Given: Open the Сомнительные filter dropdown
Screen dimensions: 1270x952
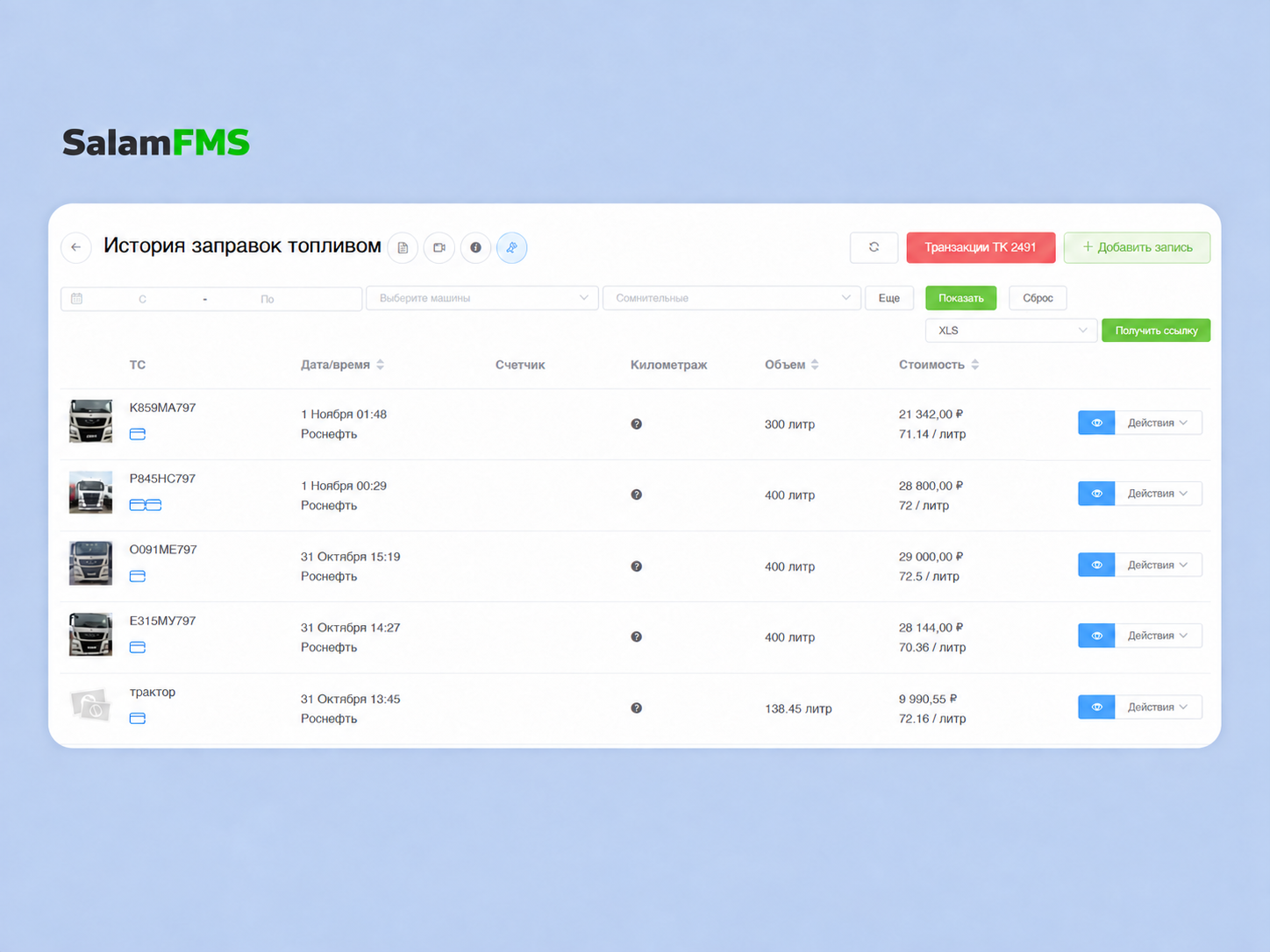Looking at the screenshot, I should (731, 298).
